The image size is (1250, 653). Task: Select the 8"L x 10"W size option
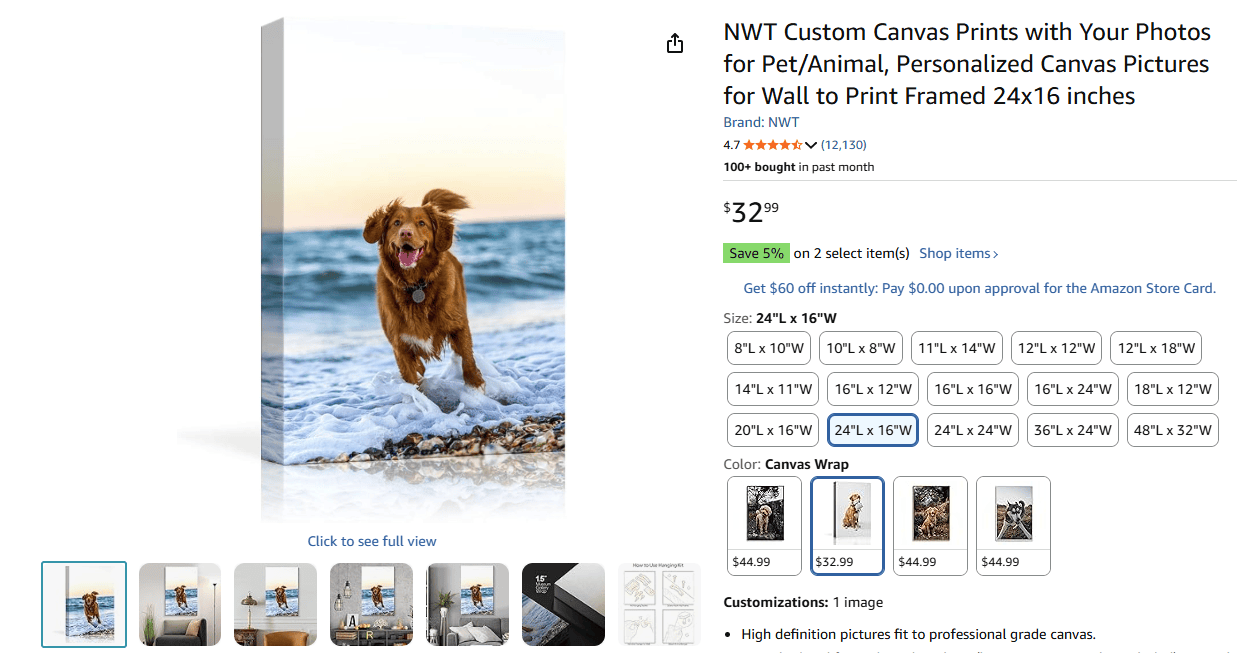tap(769, 348)
